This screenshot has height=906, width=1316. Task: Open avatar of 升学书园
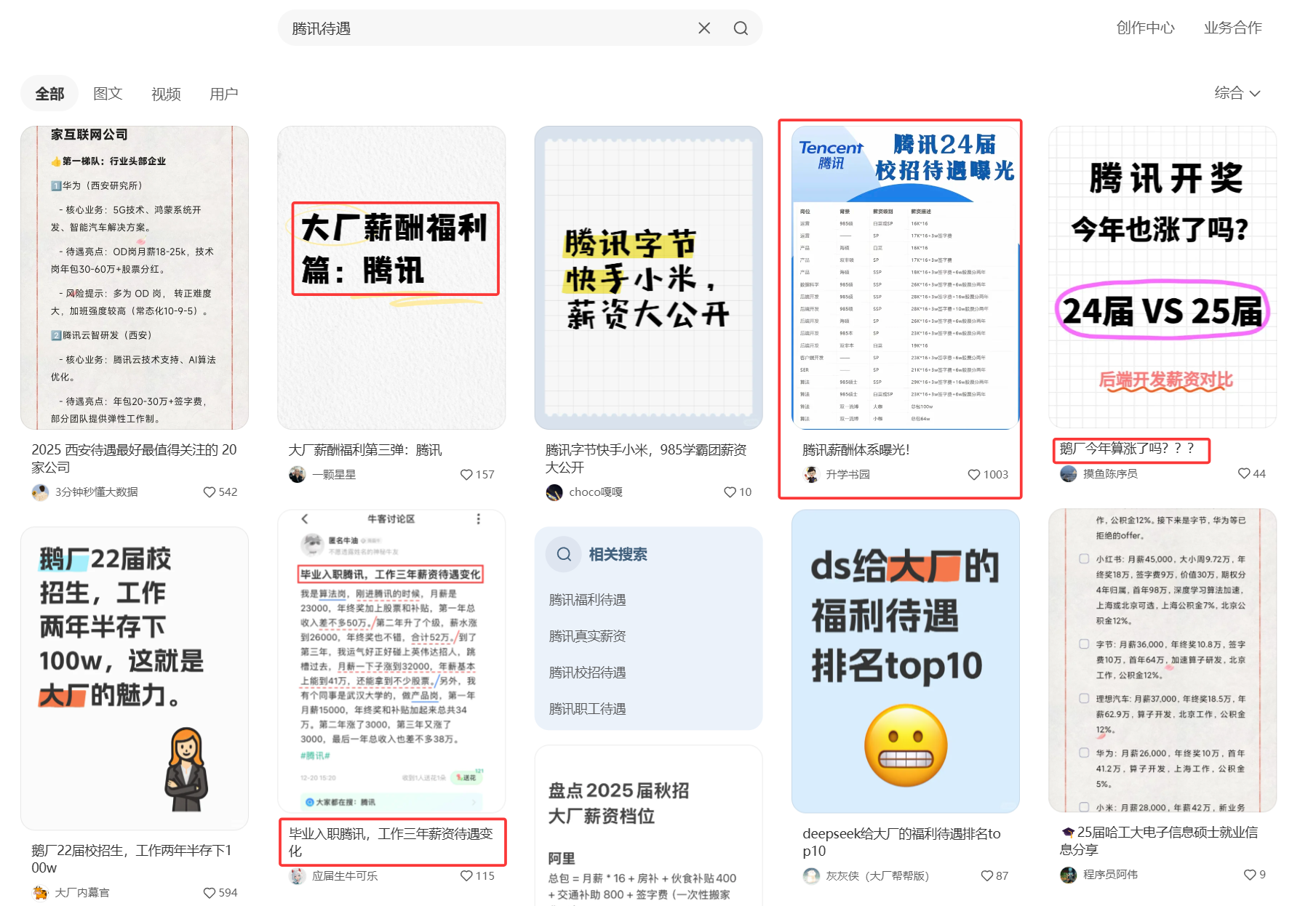811,475
